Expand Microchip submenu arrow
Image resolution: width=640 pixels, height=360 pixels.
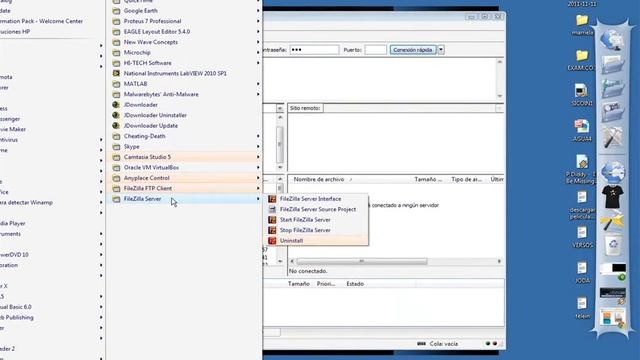(x=258, y=53)
